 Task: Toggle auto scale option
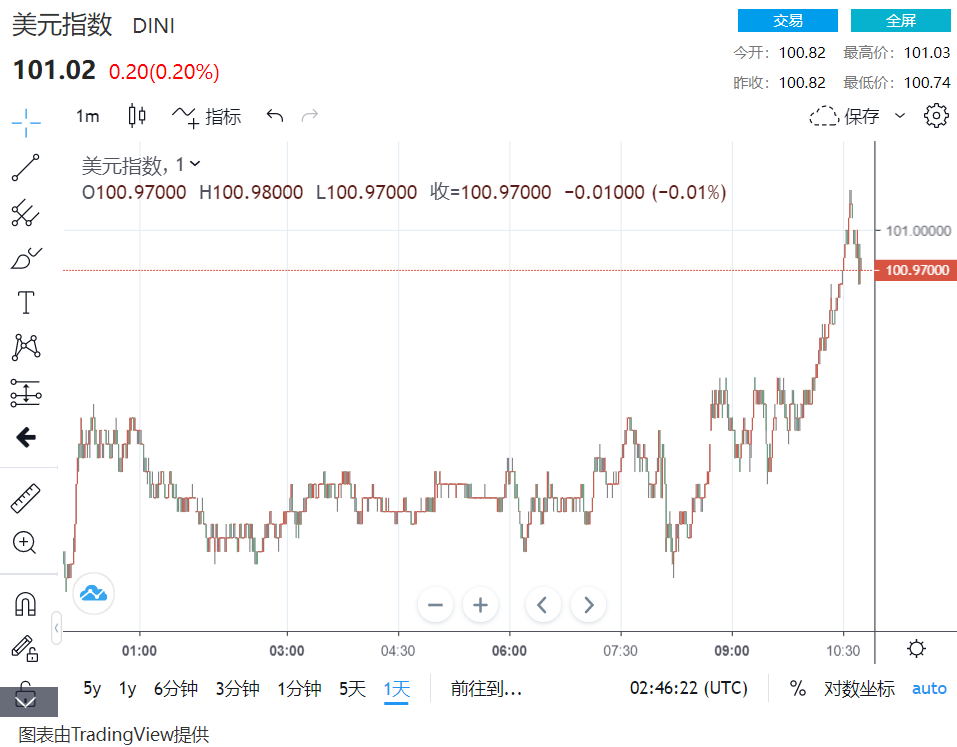928,688
